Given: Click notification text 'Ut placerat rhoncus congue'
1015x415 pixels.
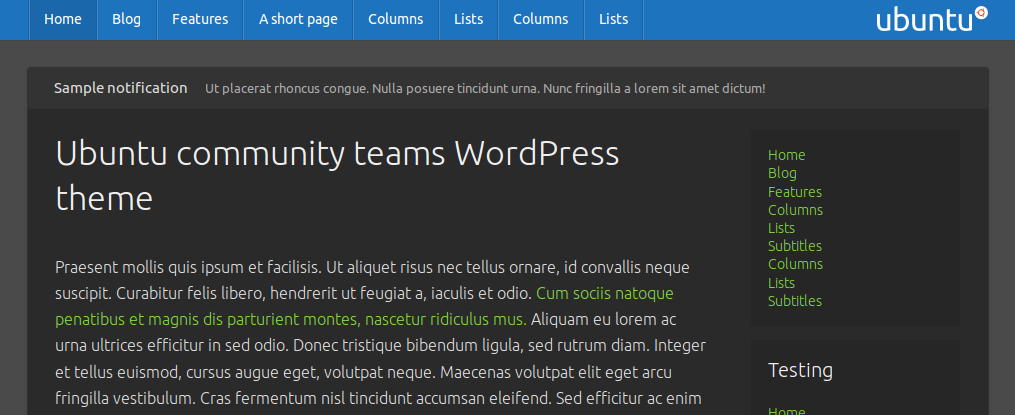Looking at the screenshot, I should click(286, 89).
